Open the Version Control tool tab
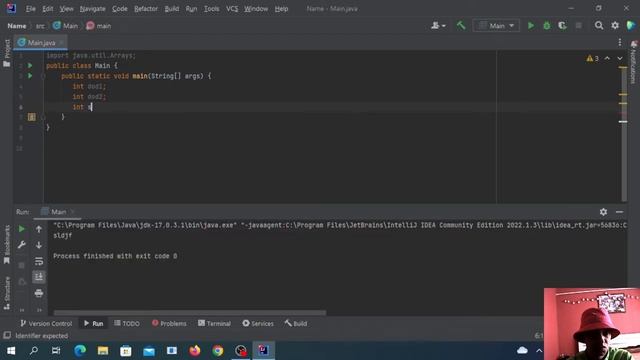640x360 pixels. point(46,323)
